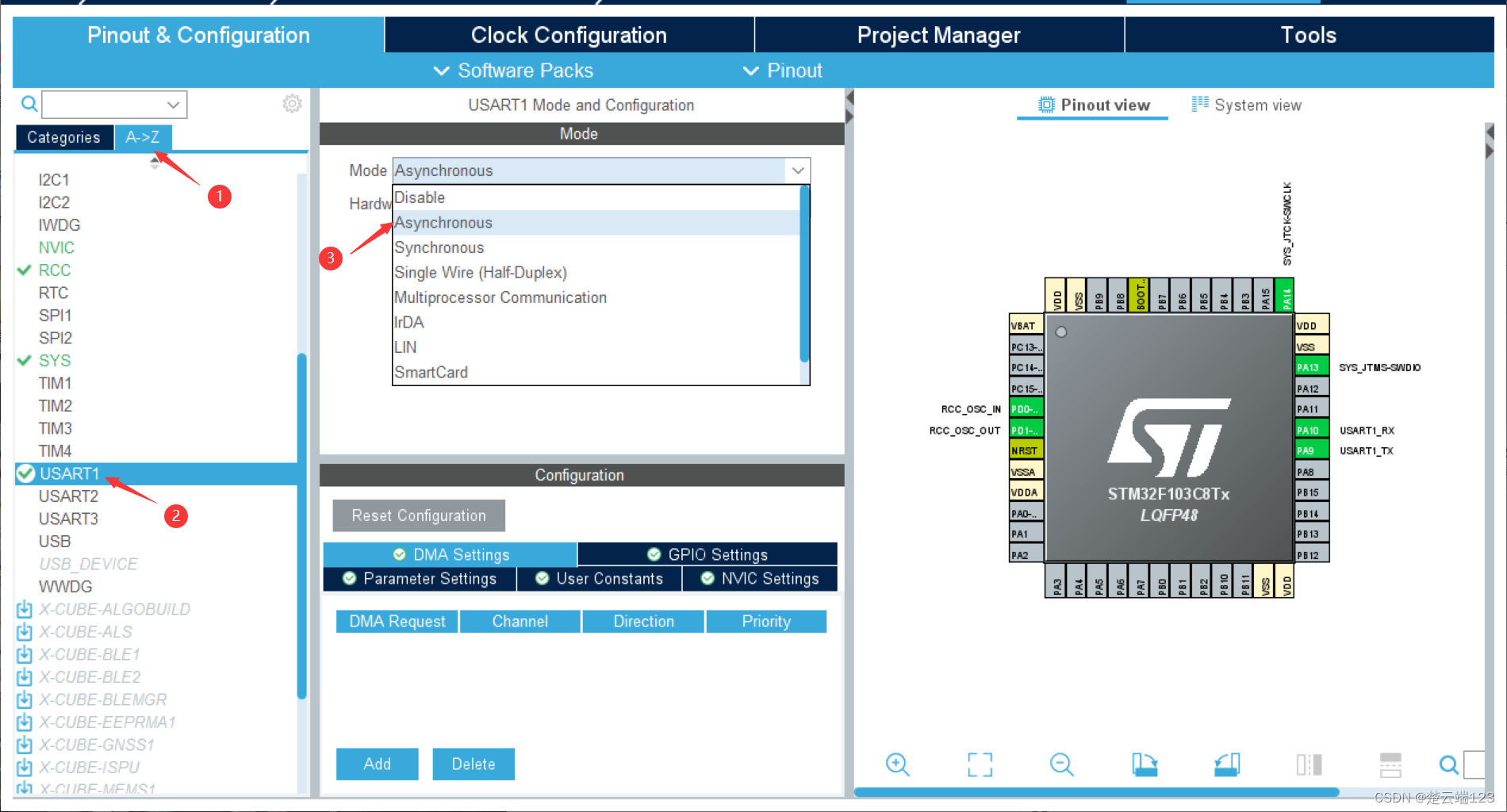The image size is (1507, 812).
Task: Expand the Pinout menu
Action: (x=782, y=71)
